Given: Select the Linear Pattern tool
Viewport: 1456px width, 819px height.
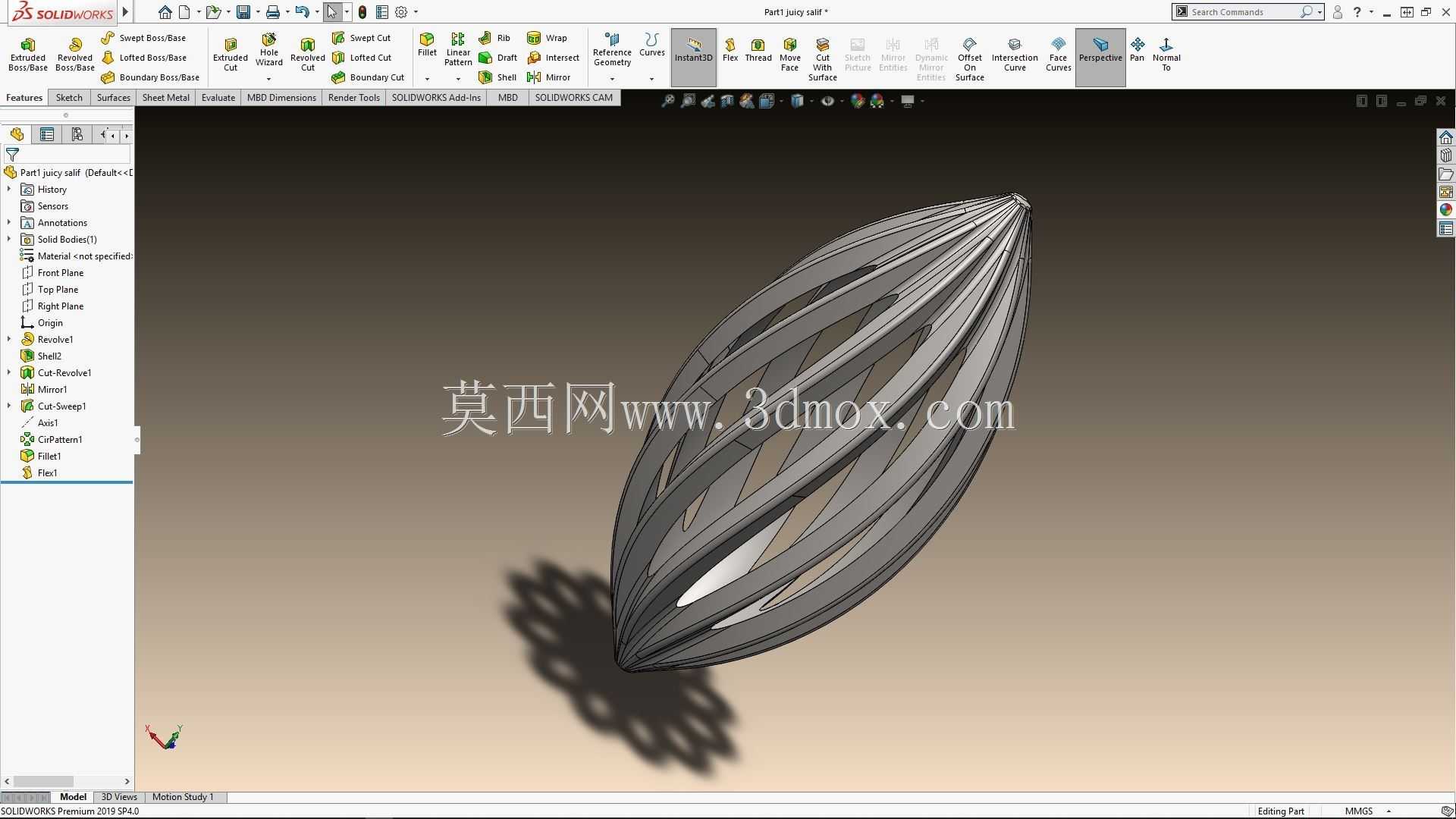Looking at the screenshot, I should [x=458, y=50].
